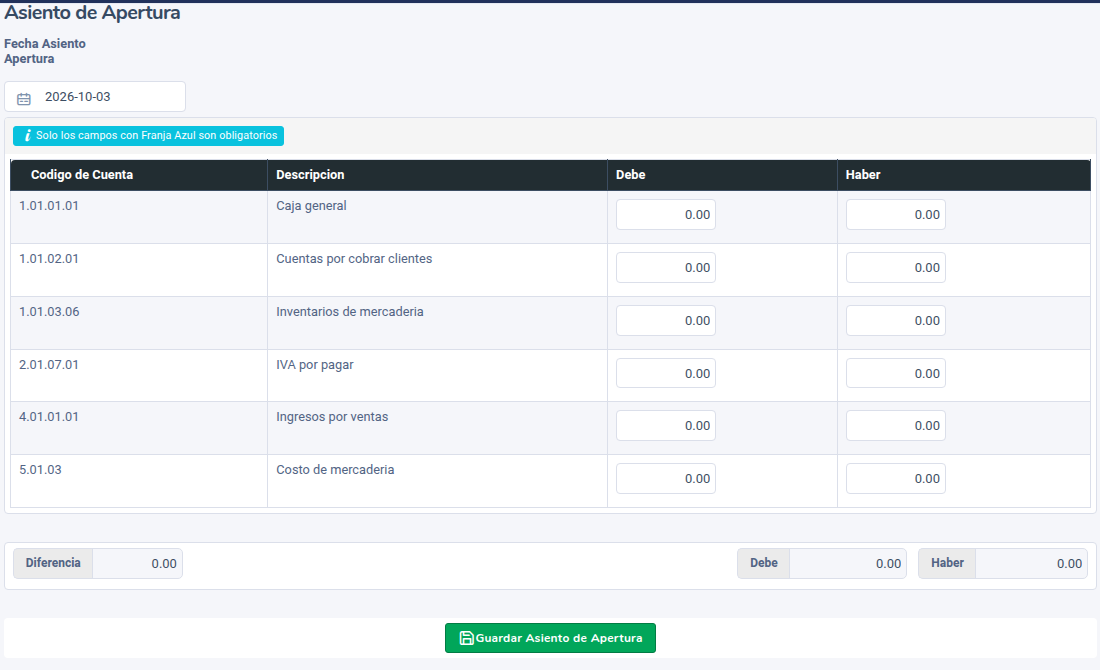
Task: Click the Debe total field at bottom
Action: 847,563
